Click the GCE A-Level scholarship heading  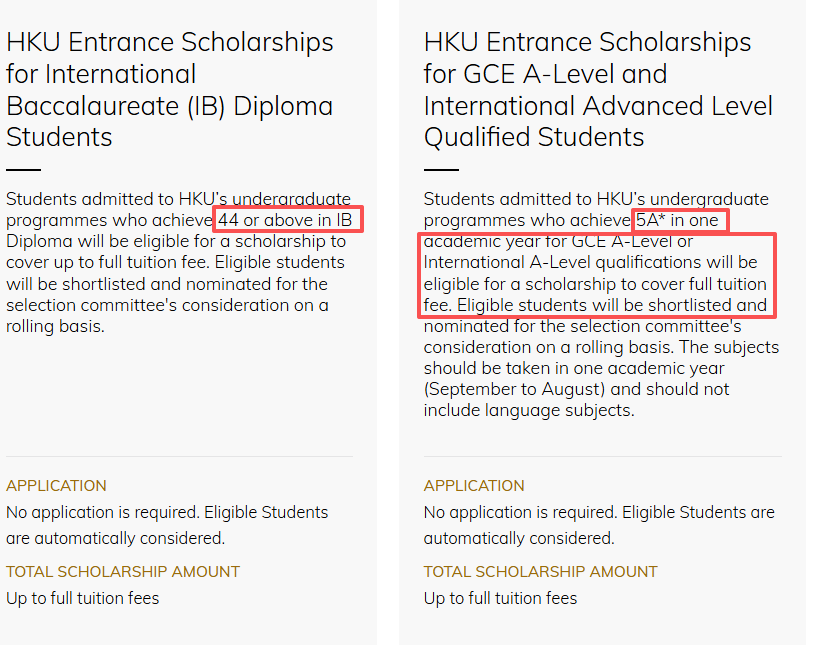tap(598, 89)
